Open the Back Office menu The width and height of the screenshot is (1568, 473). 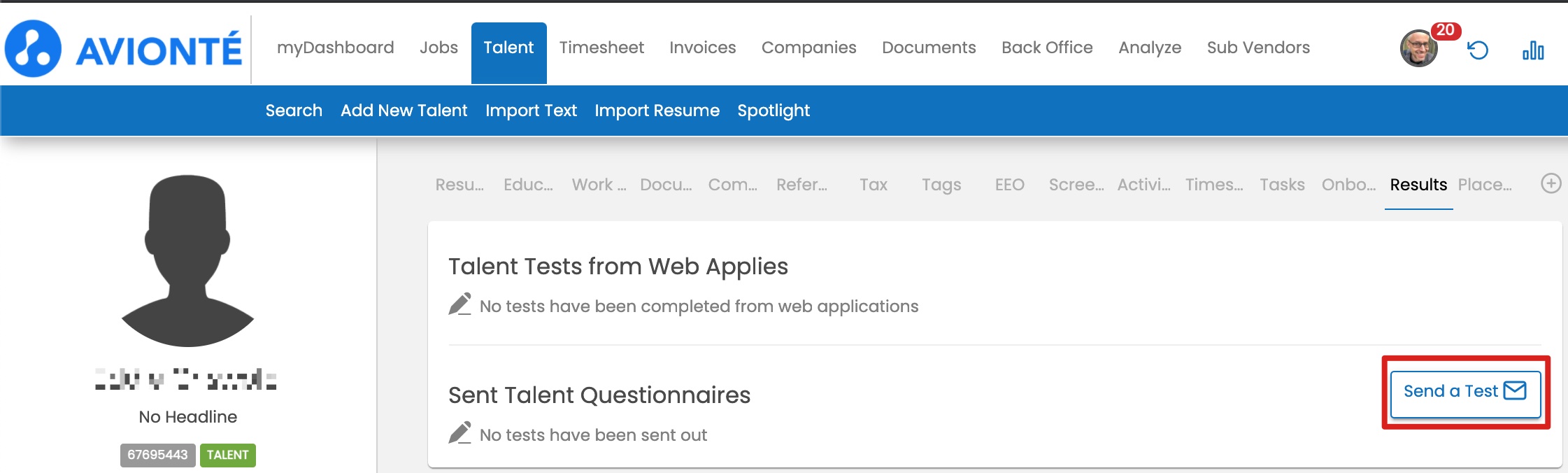[x=1046, y=48]
